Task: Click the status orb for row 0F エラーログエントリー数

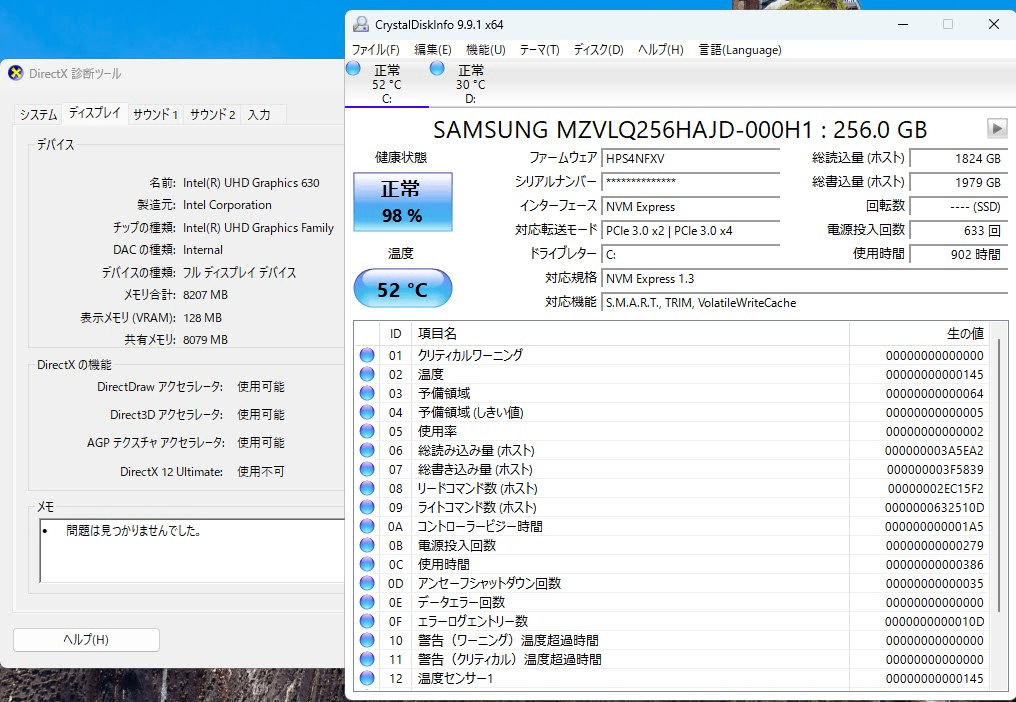Action: (x=367, y=621)
